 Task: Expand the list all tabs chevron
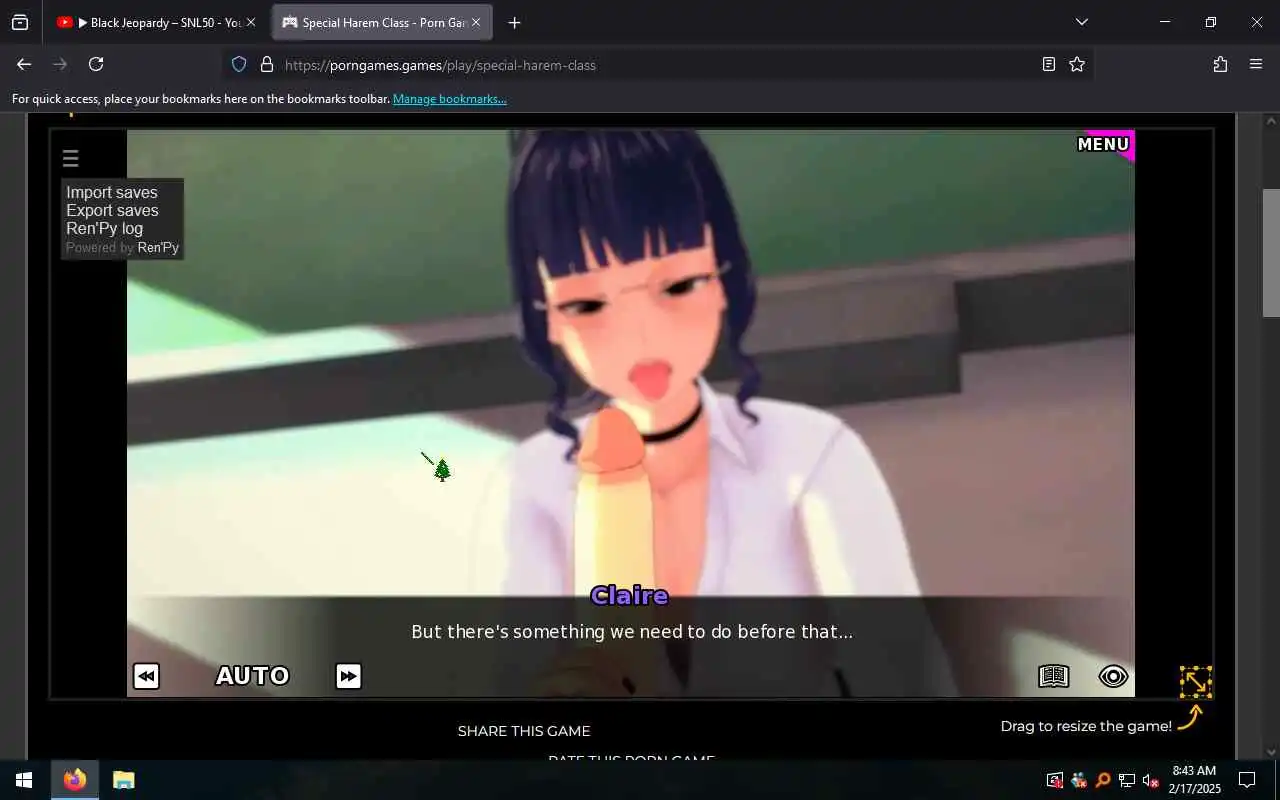(1081, 22)
